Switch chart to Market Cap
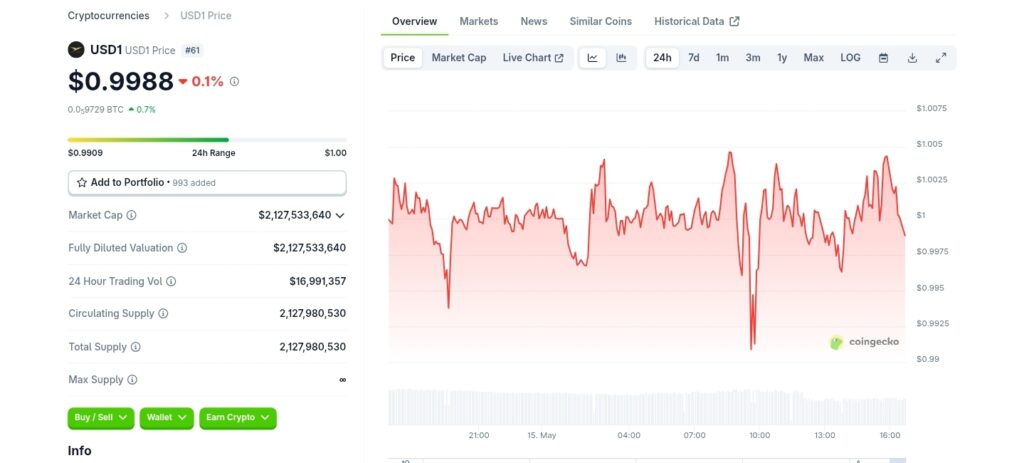1024x463 pixels. pyautogui.click(x=458, y=57)
